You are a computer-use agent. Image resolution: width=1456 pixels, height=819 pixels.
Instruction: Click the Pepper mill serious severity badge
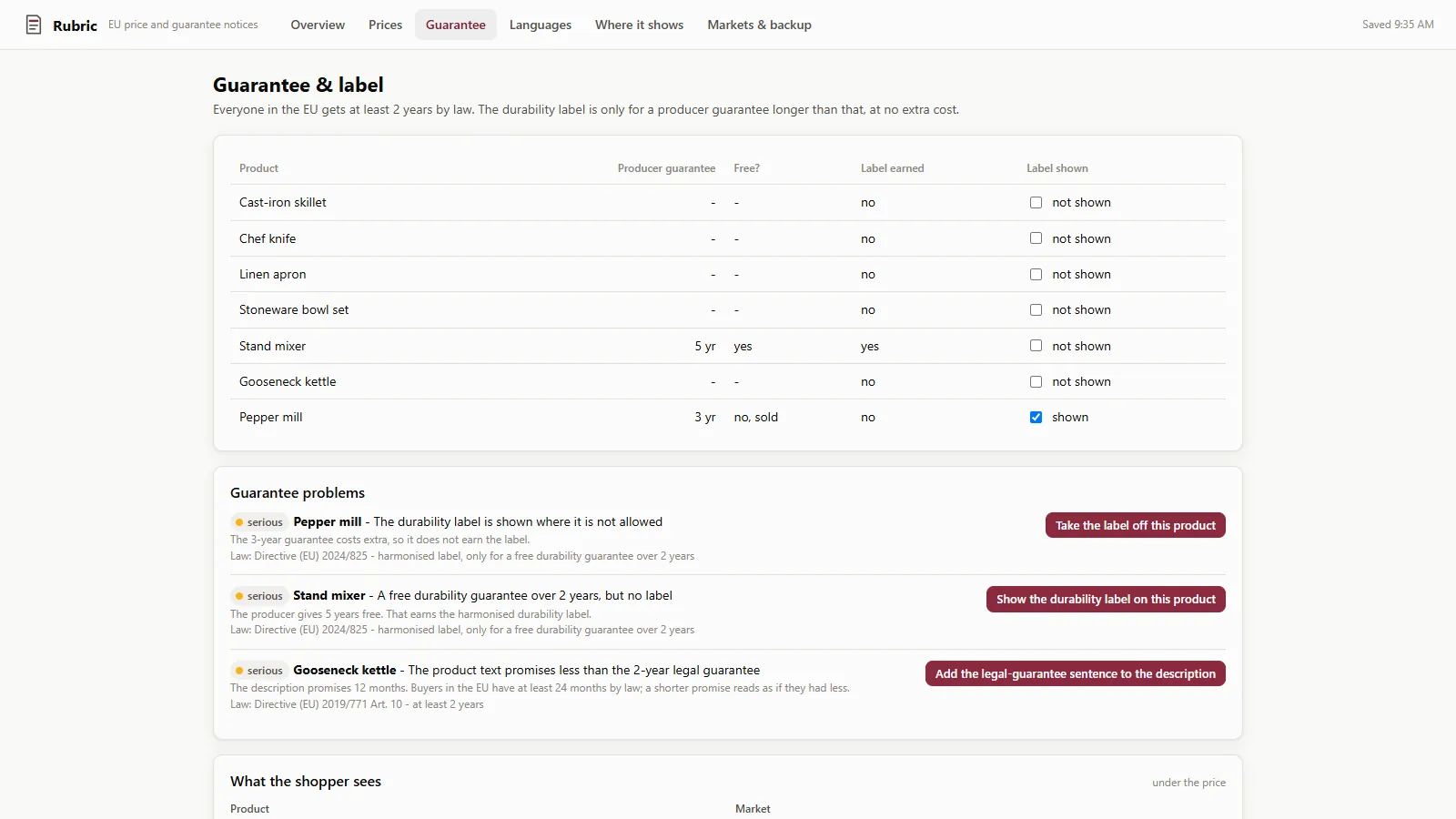pyautogui.click(x=259, y=522)
